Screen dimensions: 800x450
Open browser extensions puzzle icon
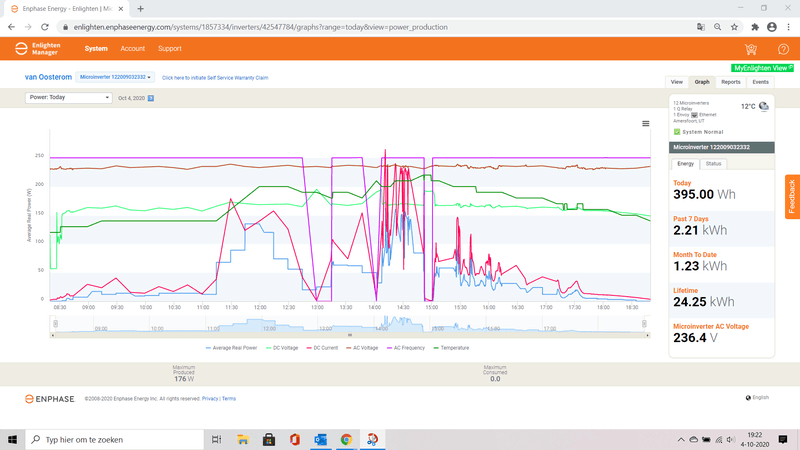click(x=755, y=27)
